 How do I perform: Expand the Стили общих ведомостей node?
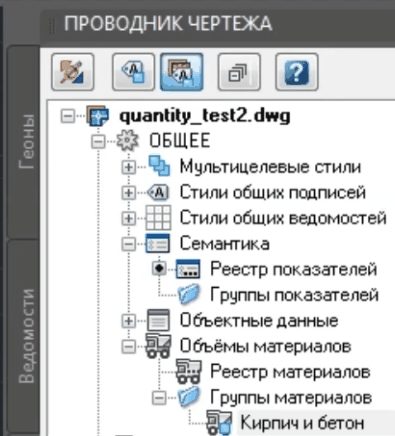pyautogui.click(x=129, y=219)
